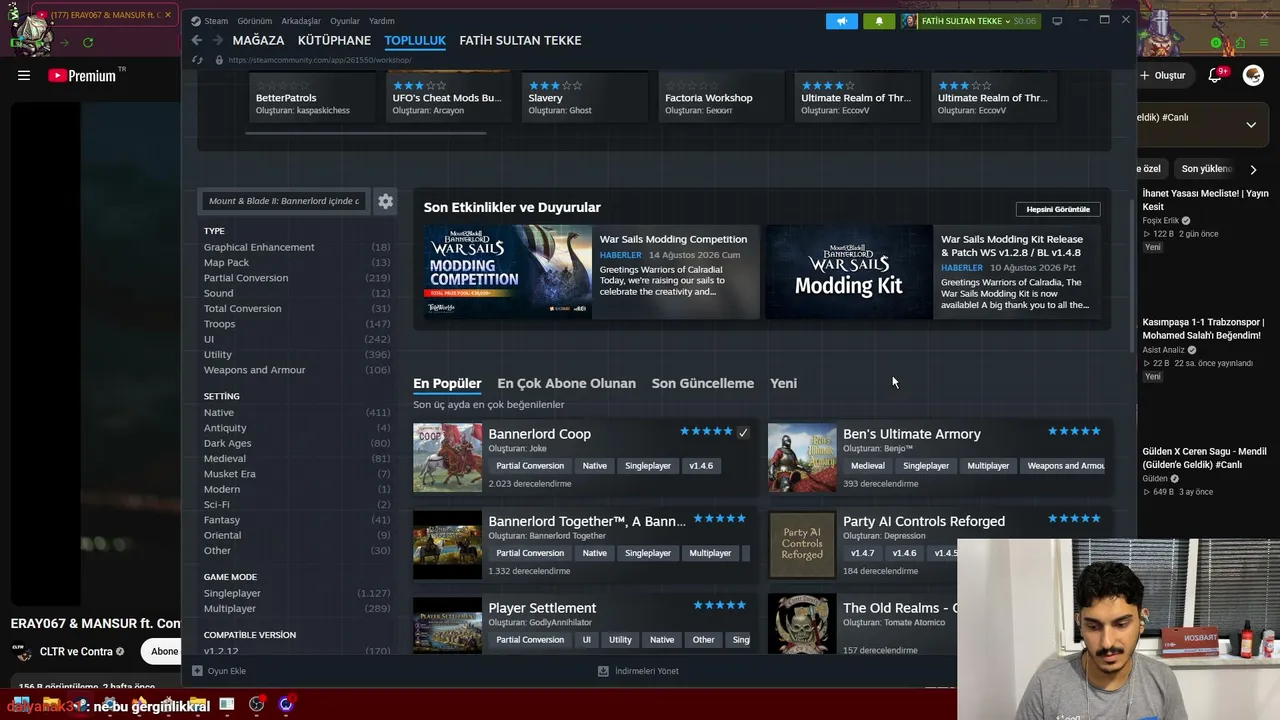The image size is (1280, 720).
Task: Open the Oyunlar menu
Action: pyautogui.click(x=345, y=21)
